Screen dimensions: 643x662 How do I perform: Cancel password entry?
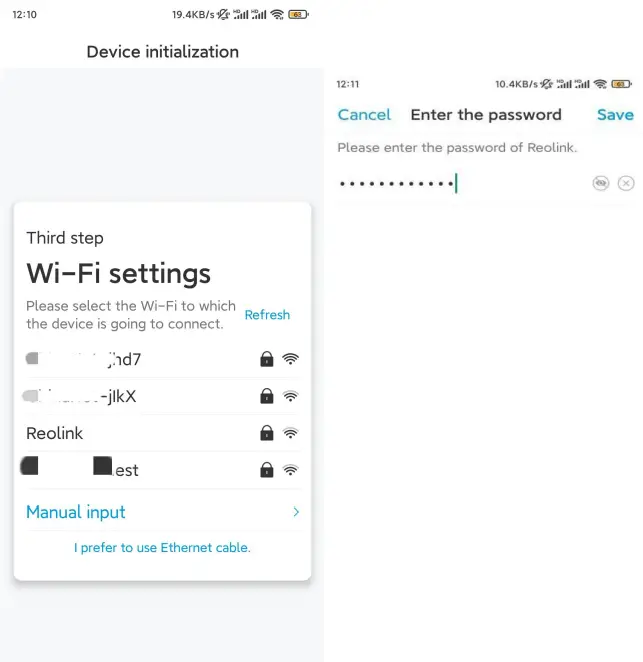(364, 115)
